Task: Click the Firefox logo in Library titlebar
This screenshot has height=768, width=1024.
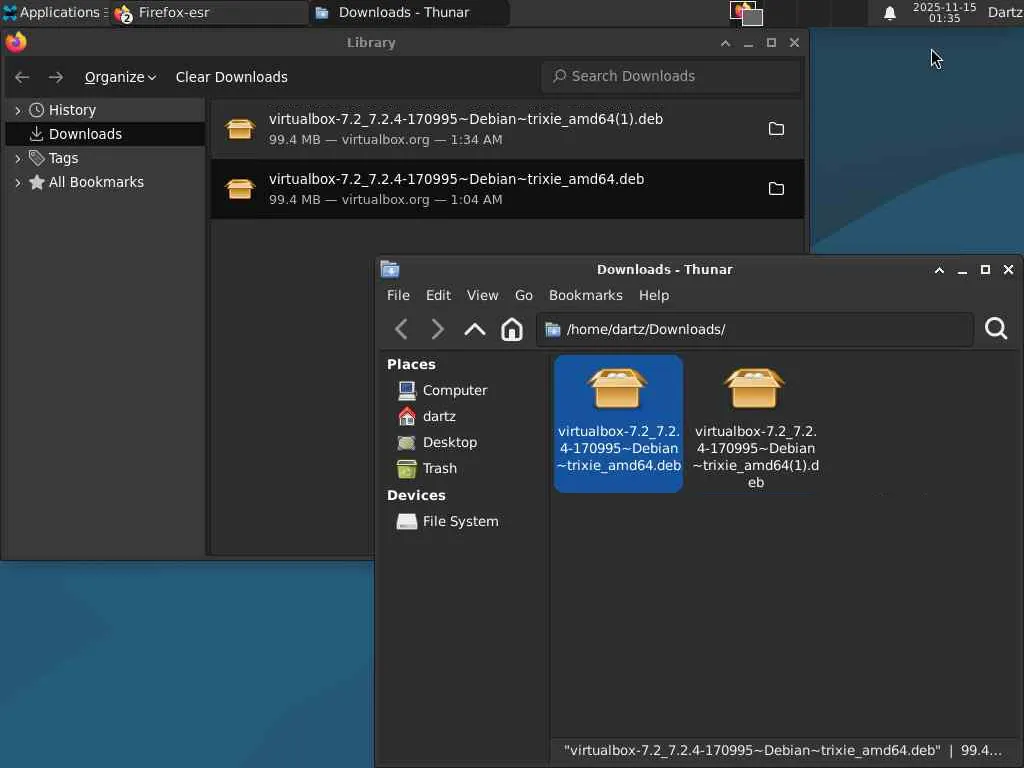Action: pyautogui.click(x=16, y=42)
